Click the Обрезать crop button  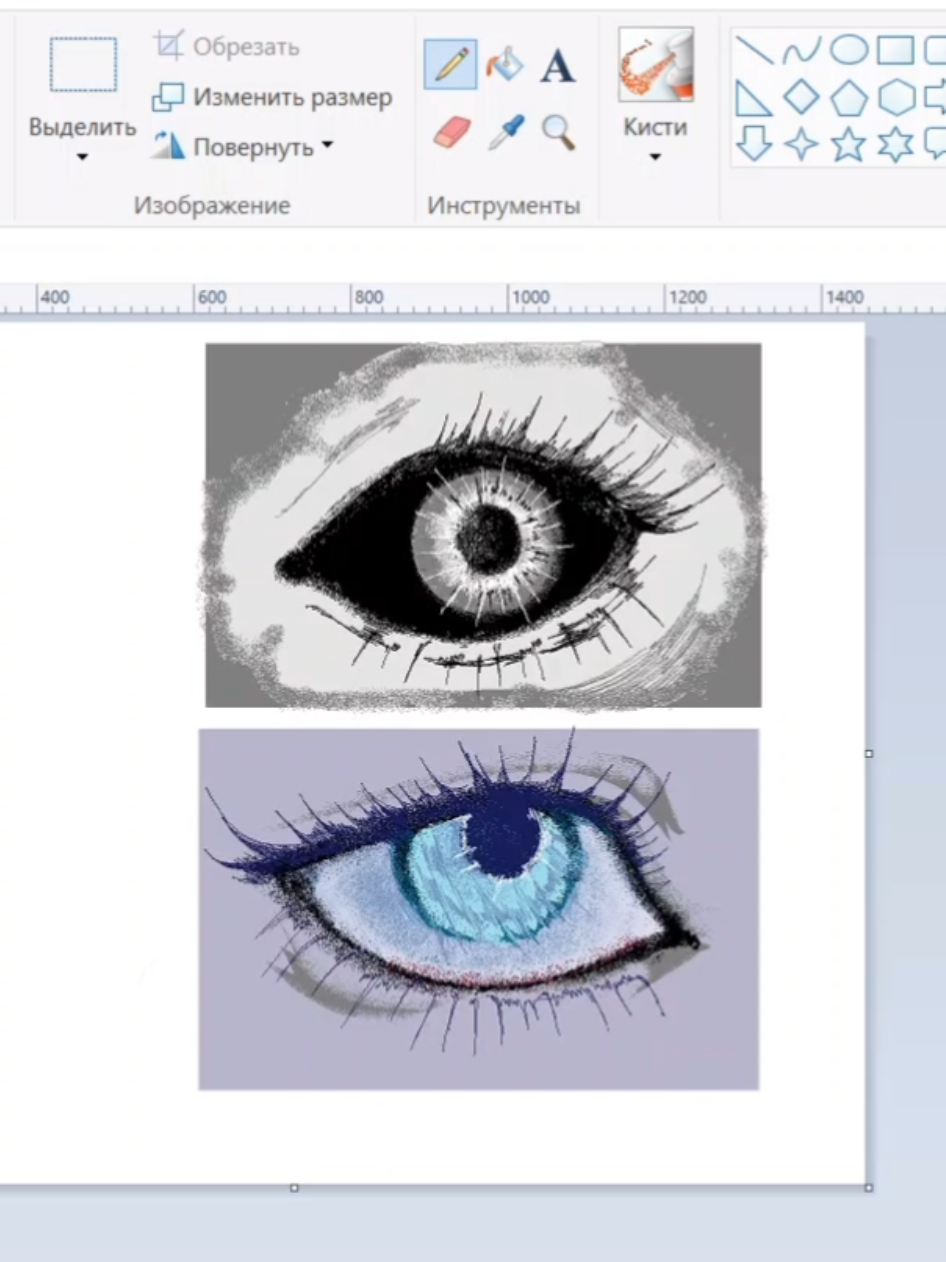tap(226, 46)
